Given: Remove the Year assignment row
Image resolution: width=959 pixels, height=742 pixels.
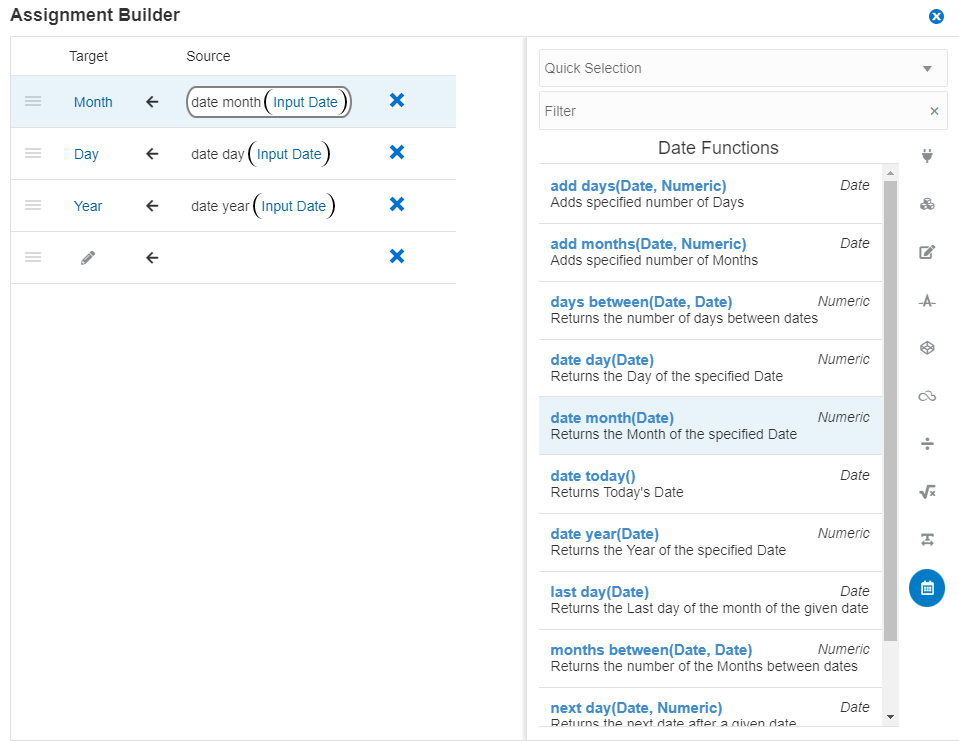Looking at the screenshot, I should (x=397, y=204).
